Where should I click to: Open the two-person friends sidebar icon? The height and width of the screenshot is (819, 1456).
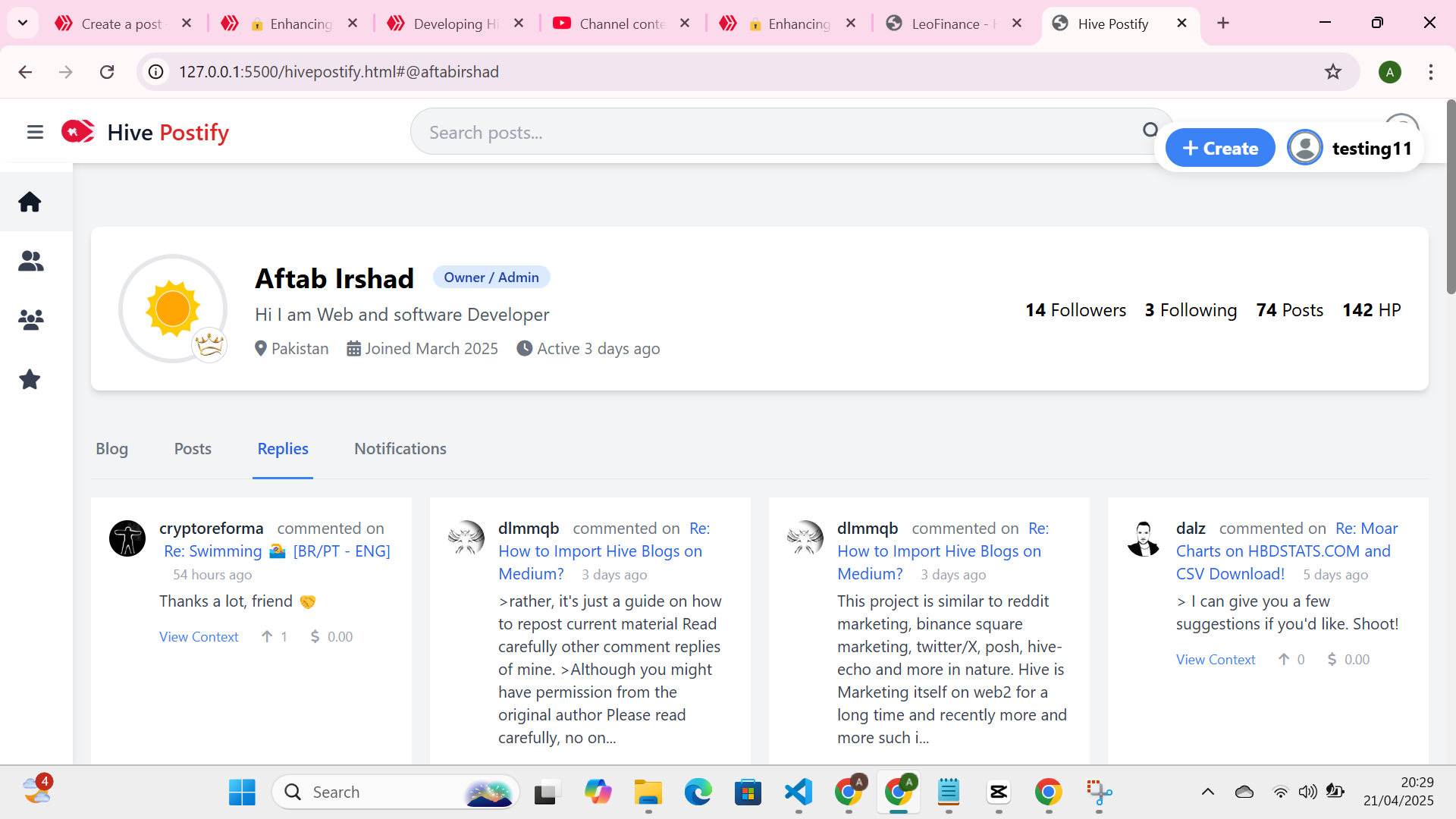tap(30, 261)
